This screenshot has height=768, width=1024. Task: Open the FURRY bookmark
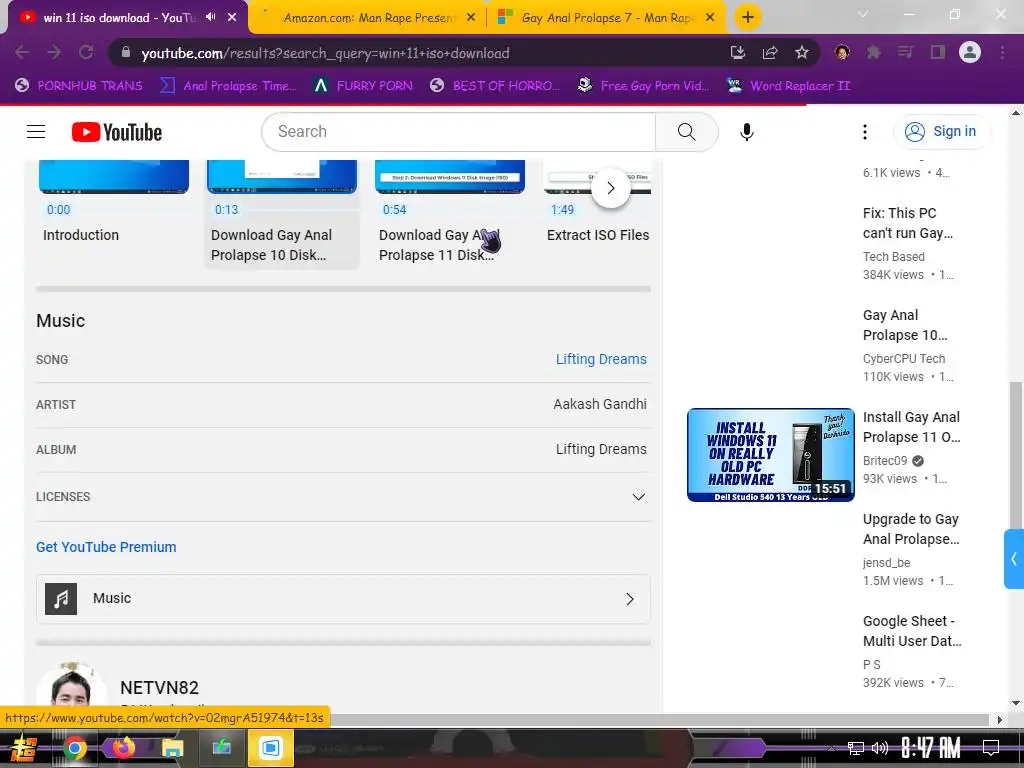[362, 86]
